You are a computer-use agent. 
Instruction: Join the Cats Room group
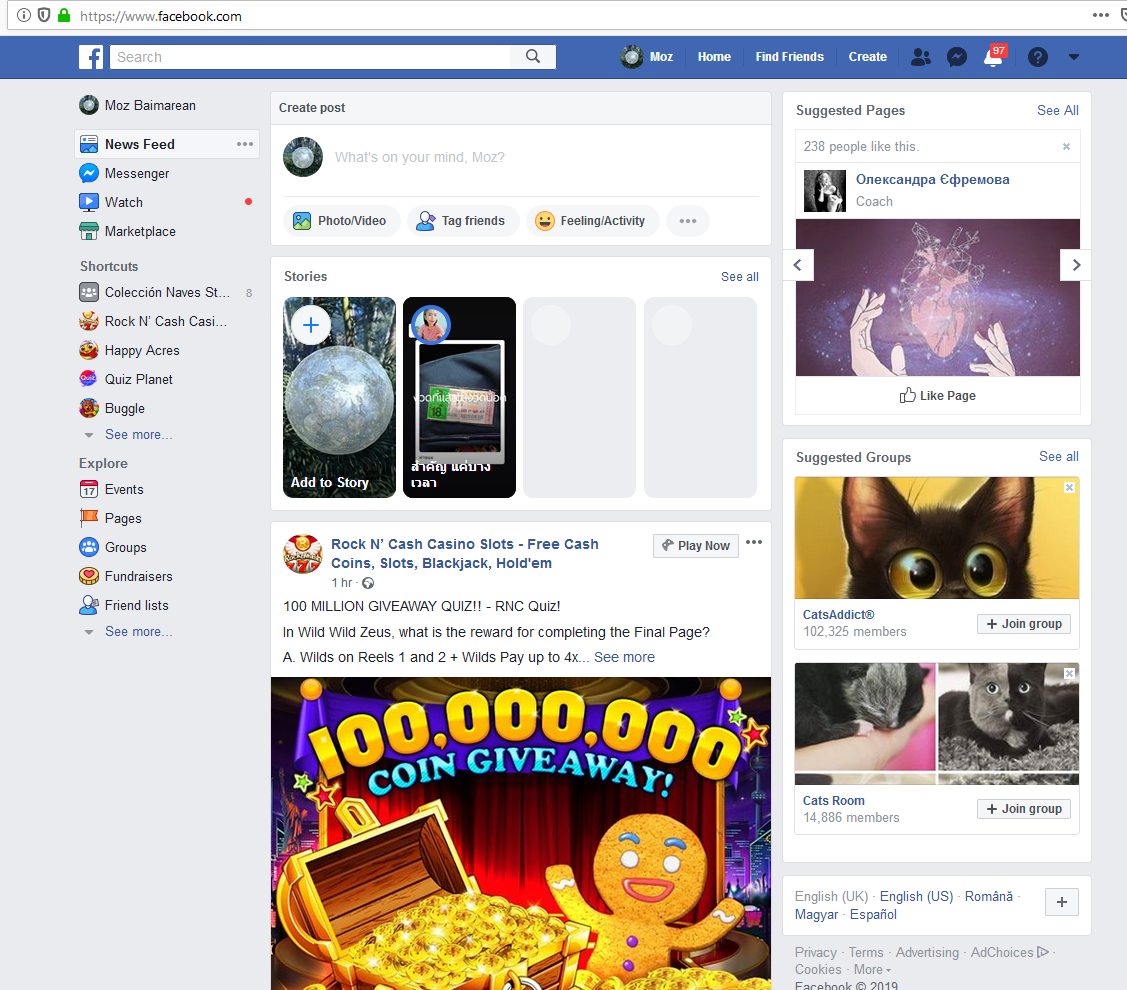1024,809
